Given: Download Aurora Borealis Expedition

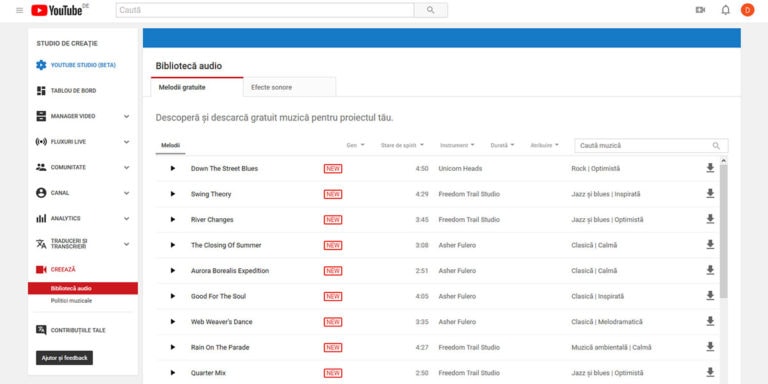Looking at the screenshot, I should [x=710, y=270].
